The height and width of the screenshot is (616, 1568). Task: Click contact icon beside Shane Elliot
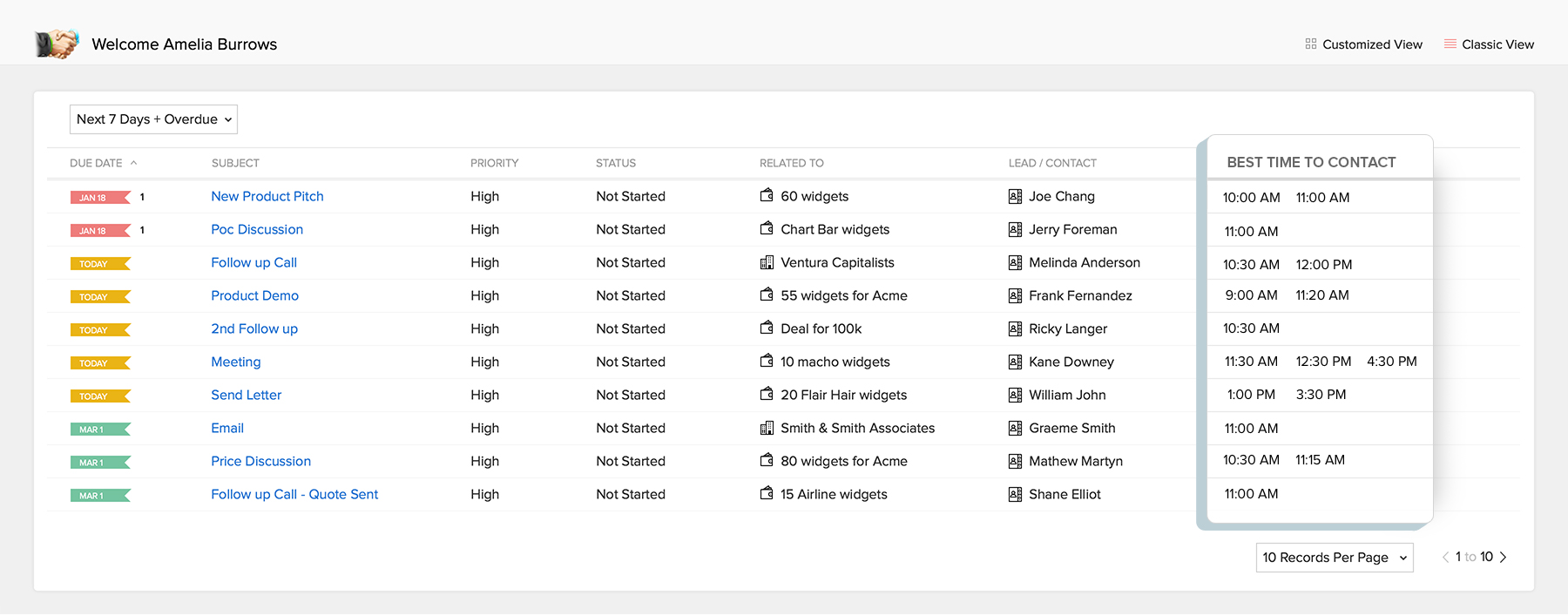[x=1015, y=495]
